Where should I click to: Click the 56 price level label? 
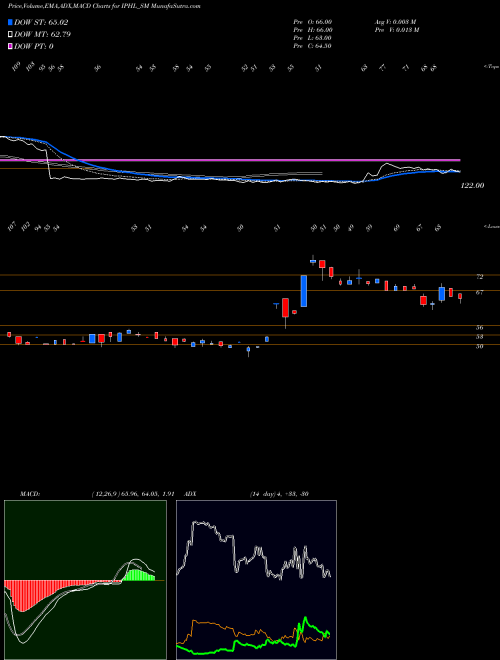(x=479, y=327)
